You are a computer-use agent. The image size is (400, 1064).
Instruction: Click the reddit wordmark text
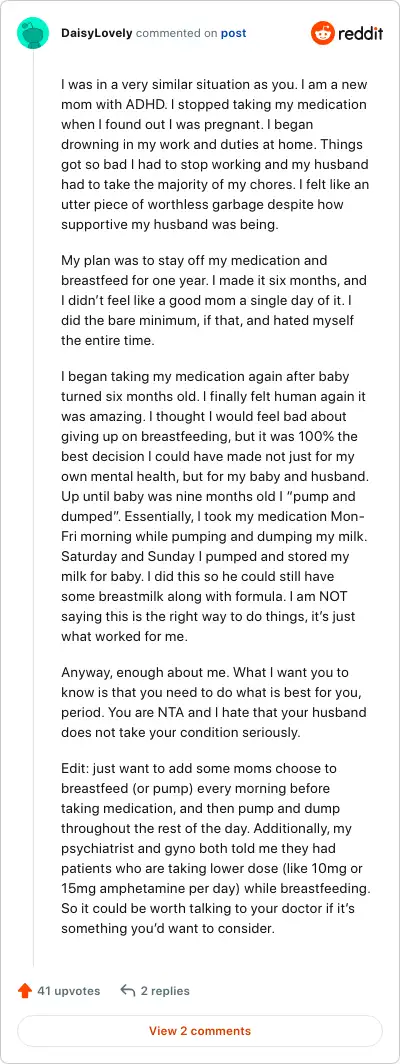click(360, 33)
